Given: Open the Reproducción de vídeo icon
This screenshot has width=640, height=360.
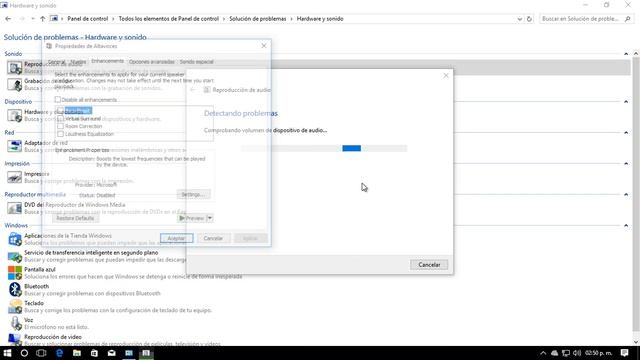Looking at the screenshot, I should point(15,340).
